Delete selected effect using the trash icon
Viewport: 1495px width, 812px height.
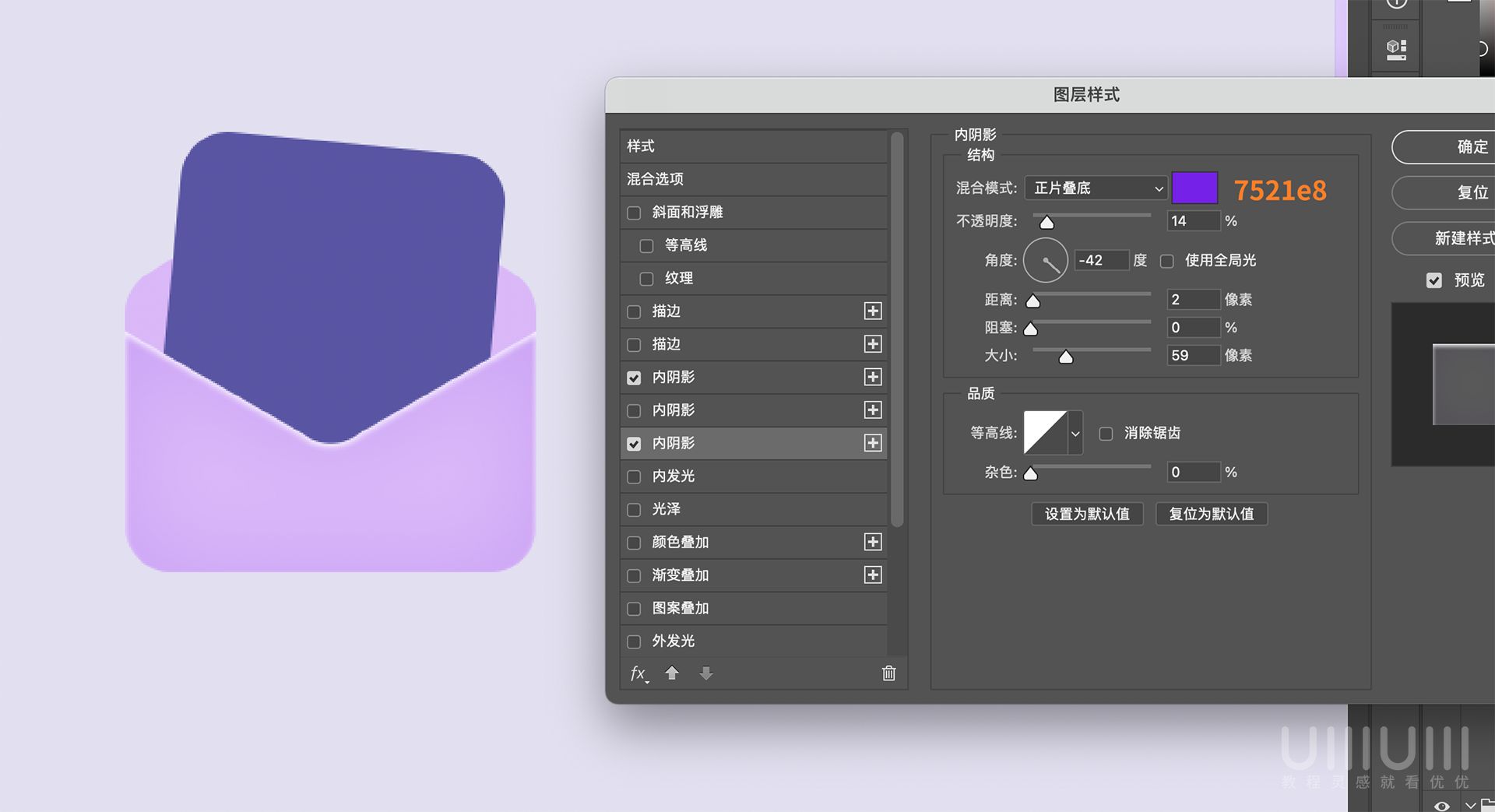tap(888, 673)
